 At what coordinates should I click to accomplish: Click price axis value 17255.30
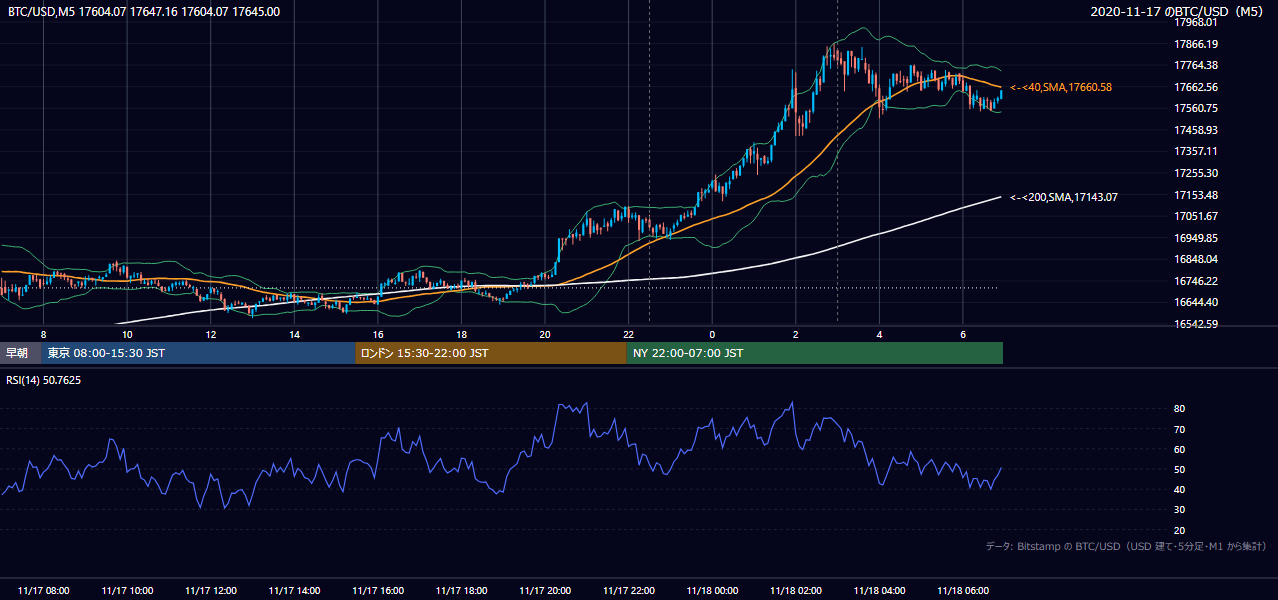pos(1196,173)
